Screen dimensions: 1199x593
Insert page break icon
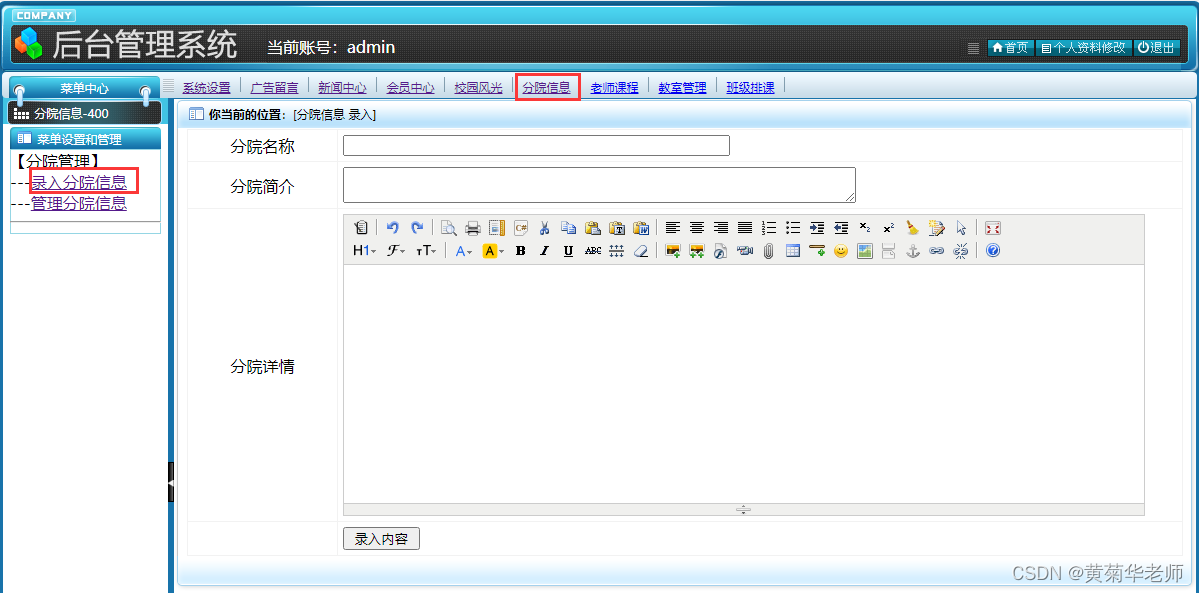click(x=889, y=251)
